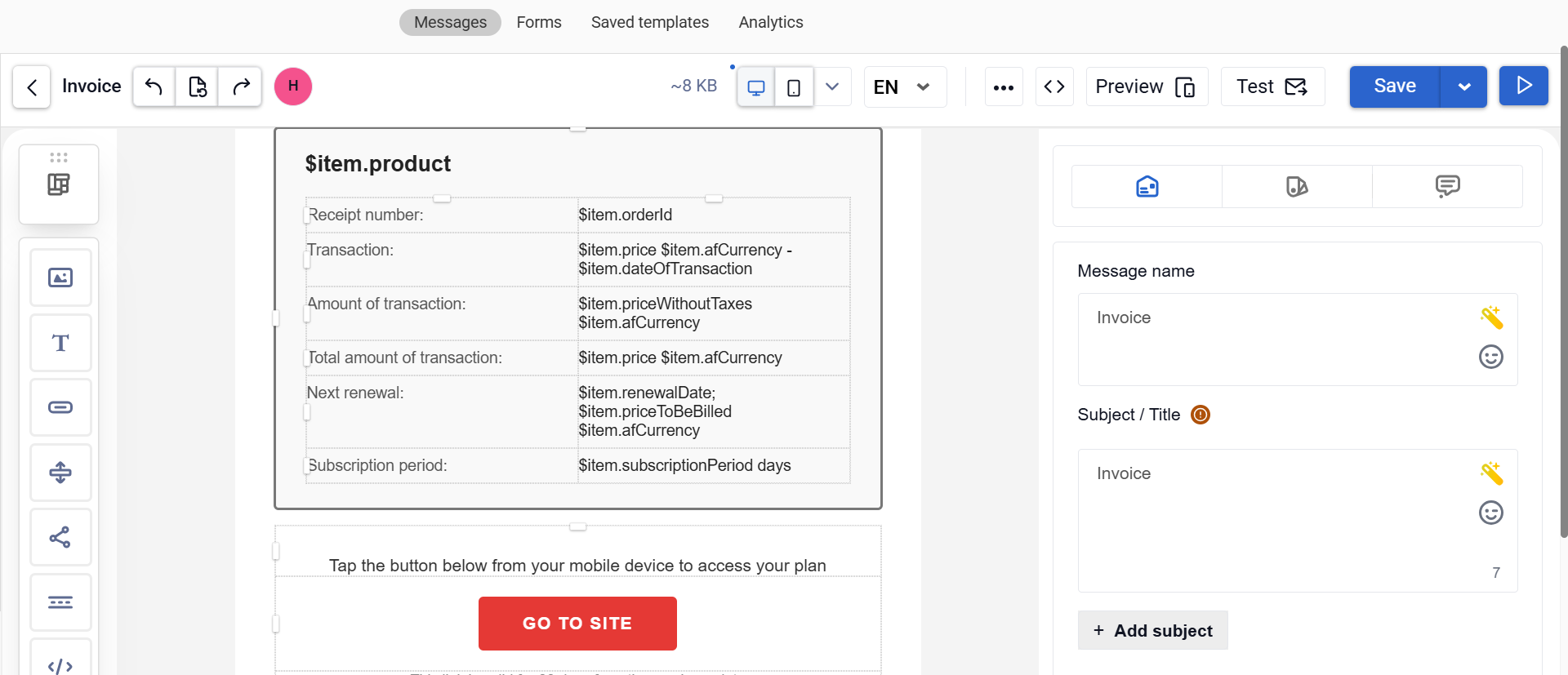Click the Receipt number: cell
Screen dimensions: 1568x675
(x=442, y=215)
